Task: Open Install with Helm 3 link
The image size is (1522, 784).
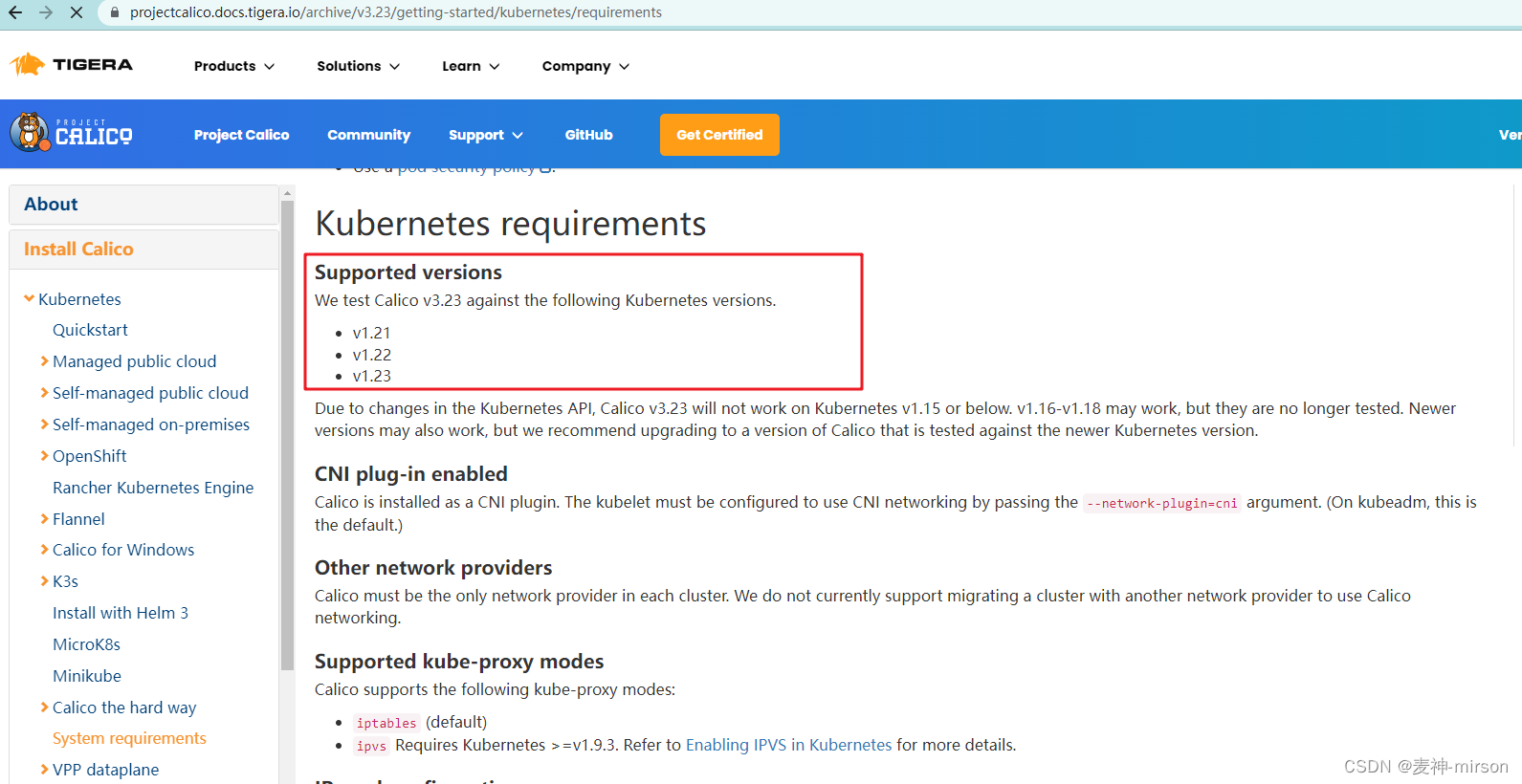Action: click(x=121, y=613)
